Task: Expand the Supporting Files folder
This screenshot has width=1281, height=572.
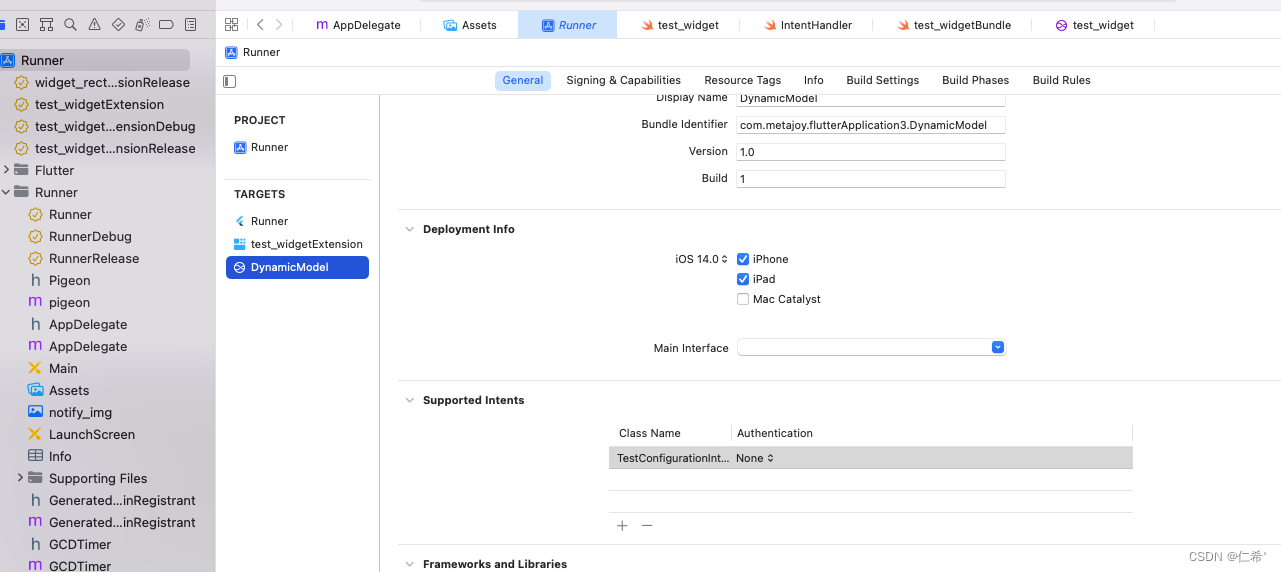Action: click(x=20, y=478)
